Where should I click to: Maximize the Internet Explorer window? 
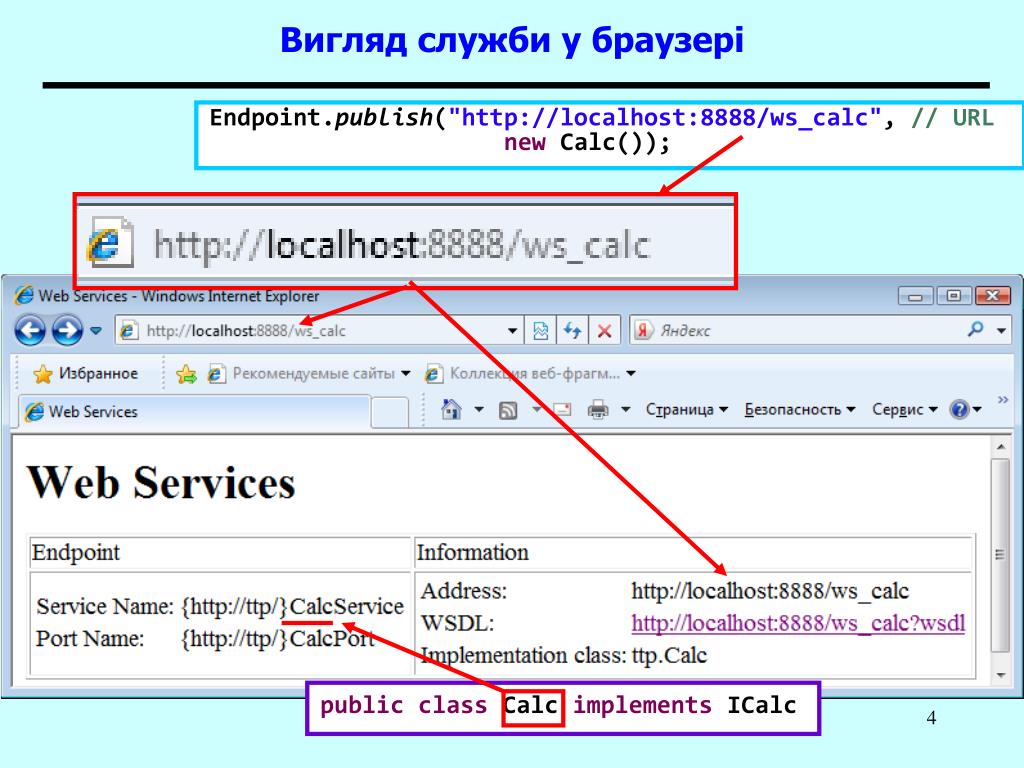(953, 296)
